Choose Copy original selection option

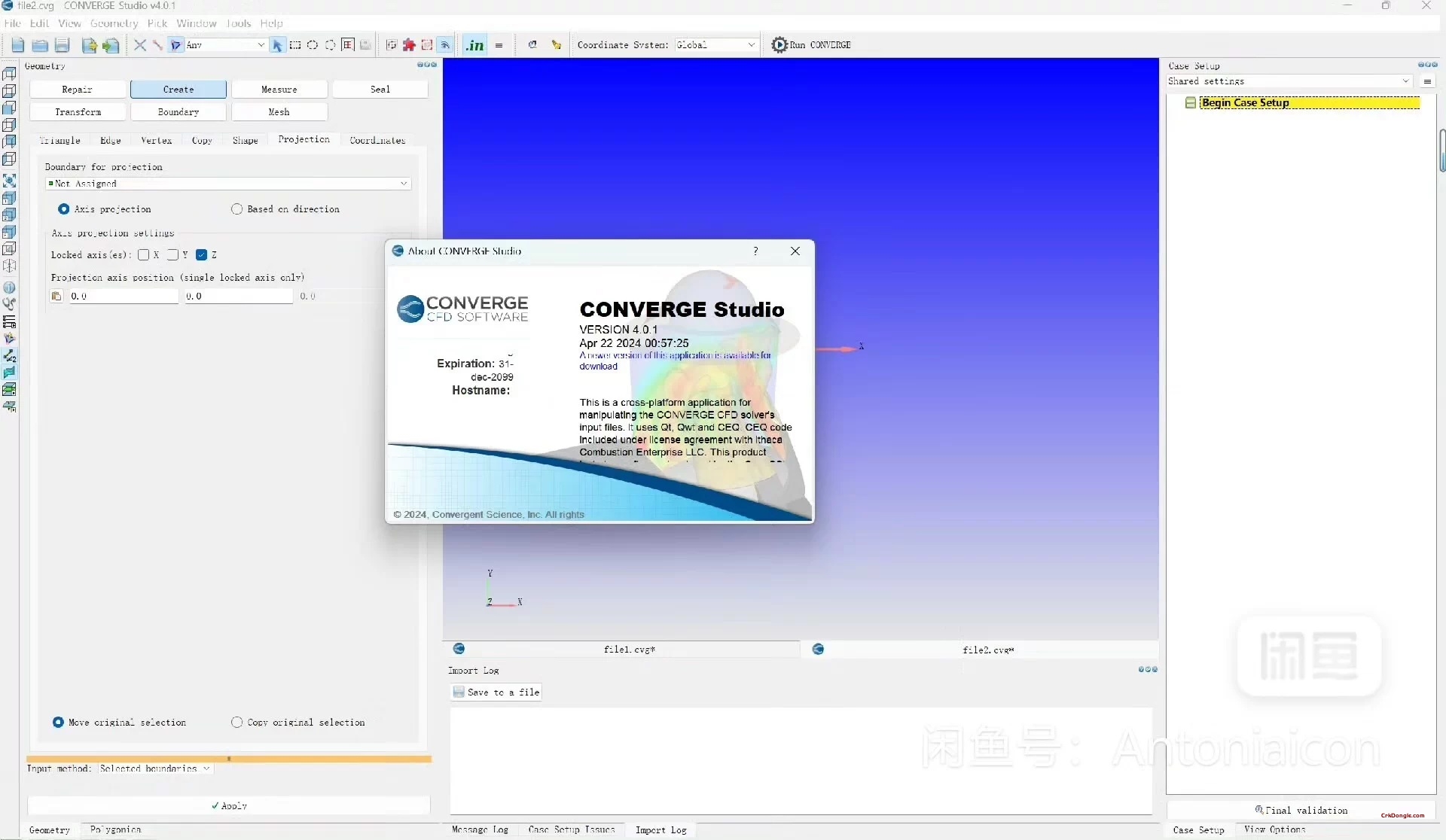pos(236,722)
